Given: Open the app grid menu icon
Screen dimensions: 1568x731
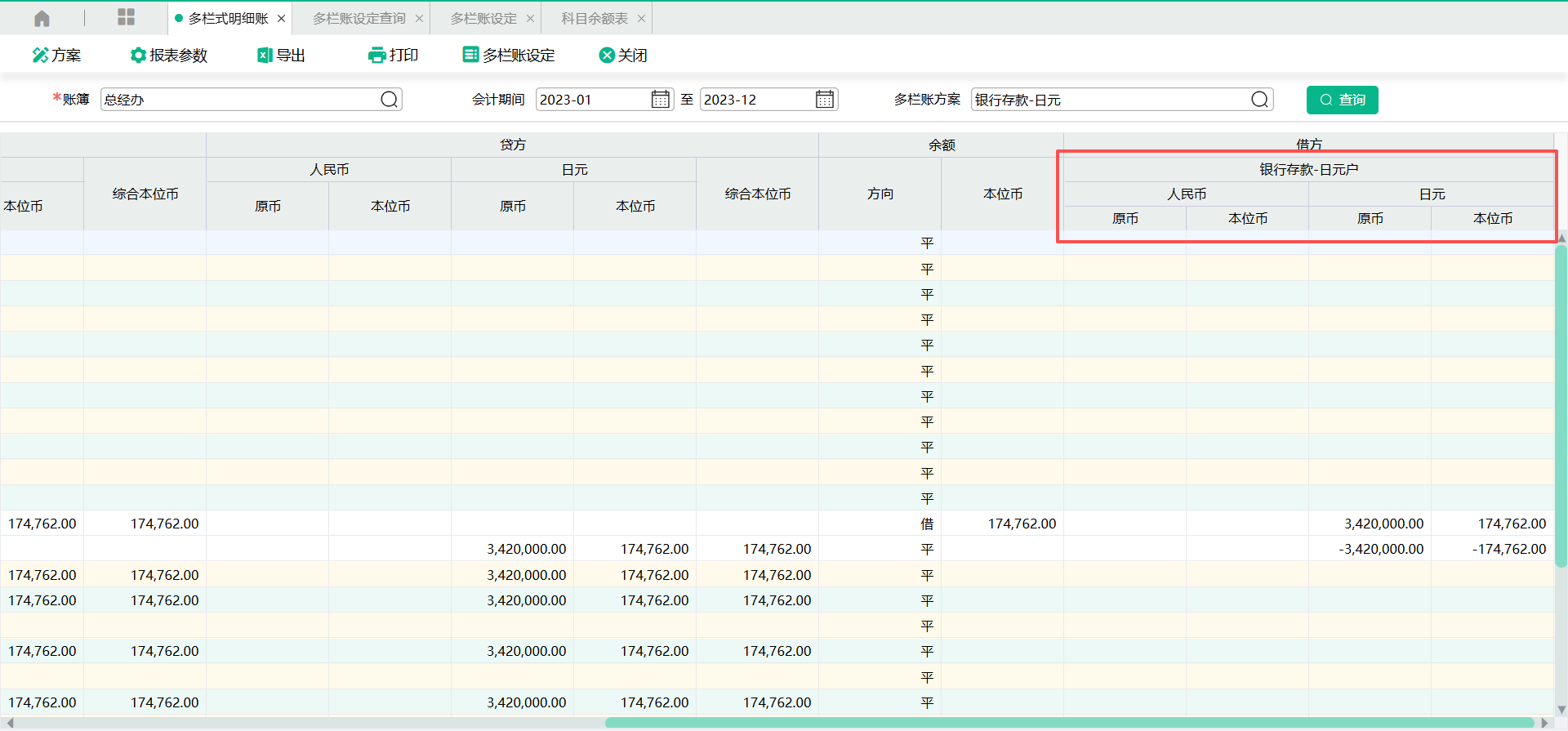Looking at the screenshot, I should point(126,18).
